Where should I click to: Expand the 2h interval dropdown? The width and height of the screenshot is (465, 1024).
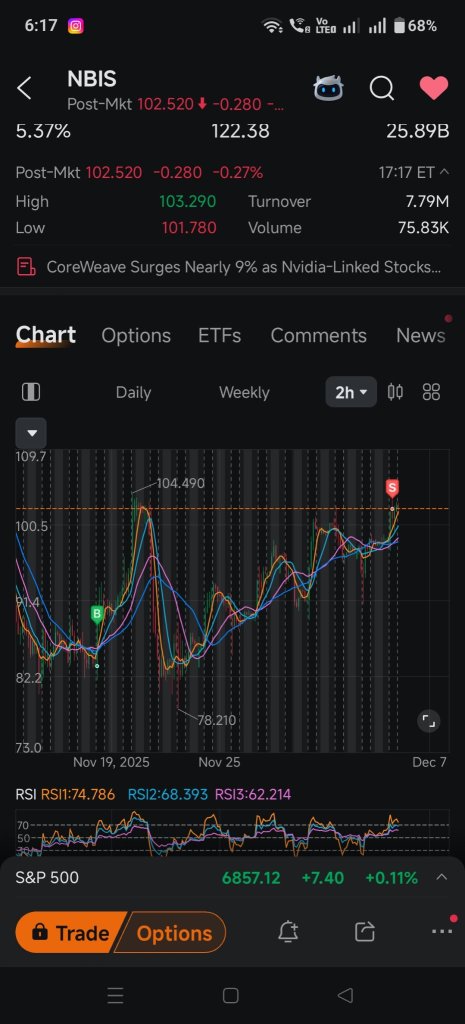(351, 392)
